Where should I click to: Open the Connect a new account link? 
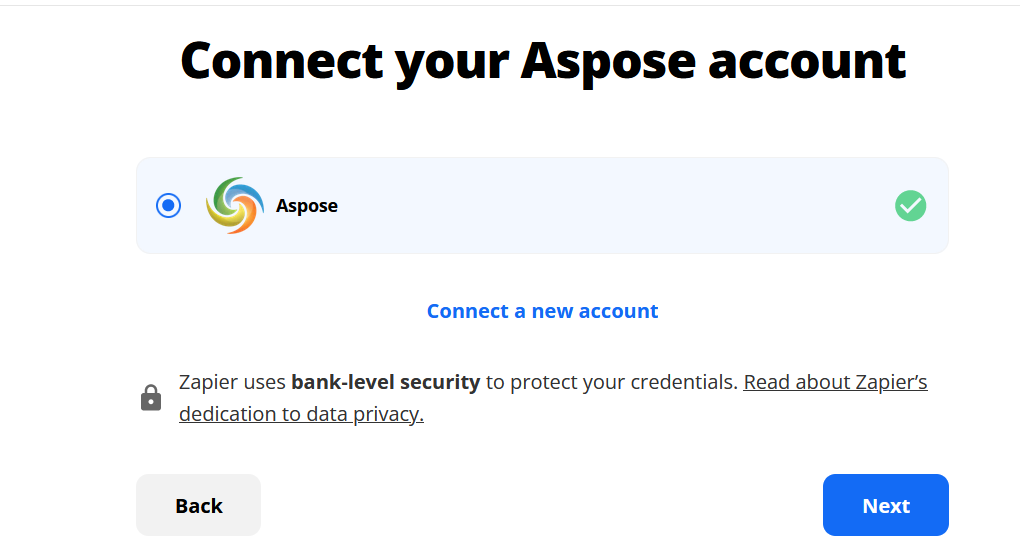click(542, 311)
